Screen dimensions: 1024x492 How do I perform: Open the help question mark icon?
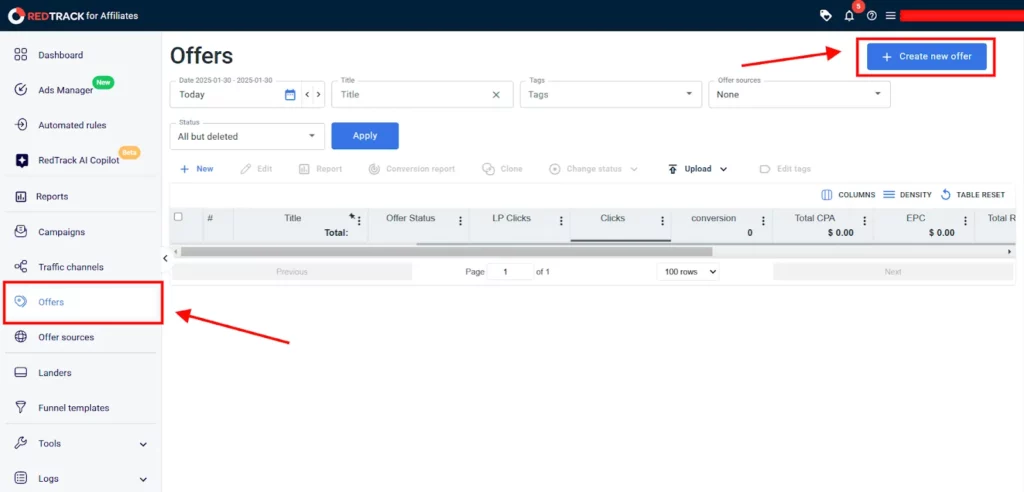871,16
